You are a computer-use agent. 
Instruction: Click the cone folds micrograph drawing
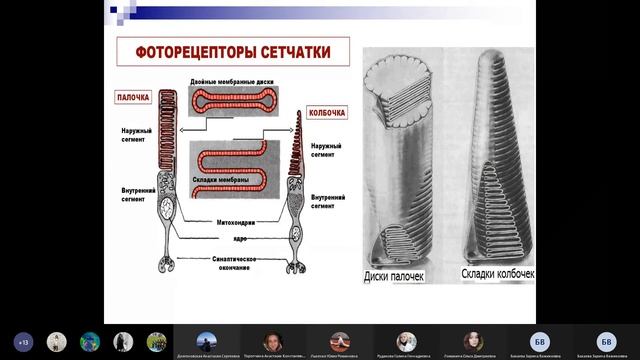point(499,157)
